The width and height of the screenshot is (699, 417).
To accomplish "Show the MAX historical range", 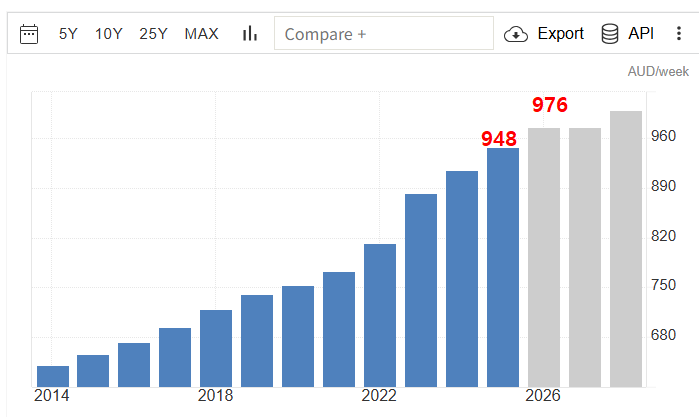I will [x=201, y=34].
